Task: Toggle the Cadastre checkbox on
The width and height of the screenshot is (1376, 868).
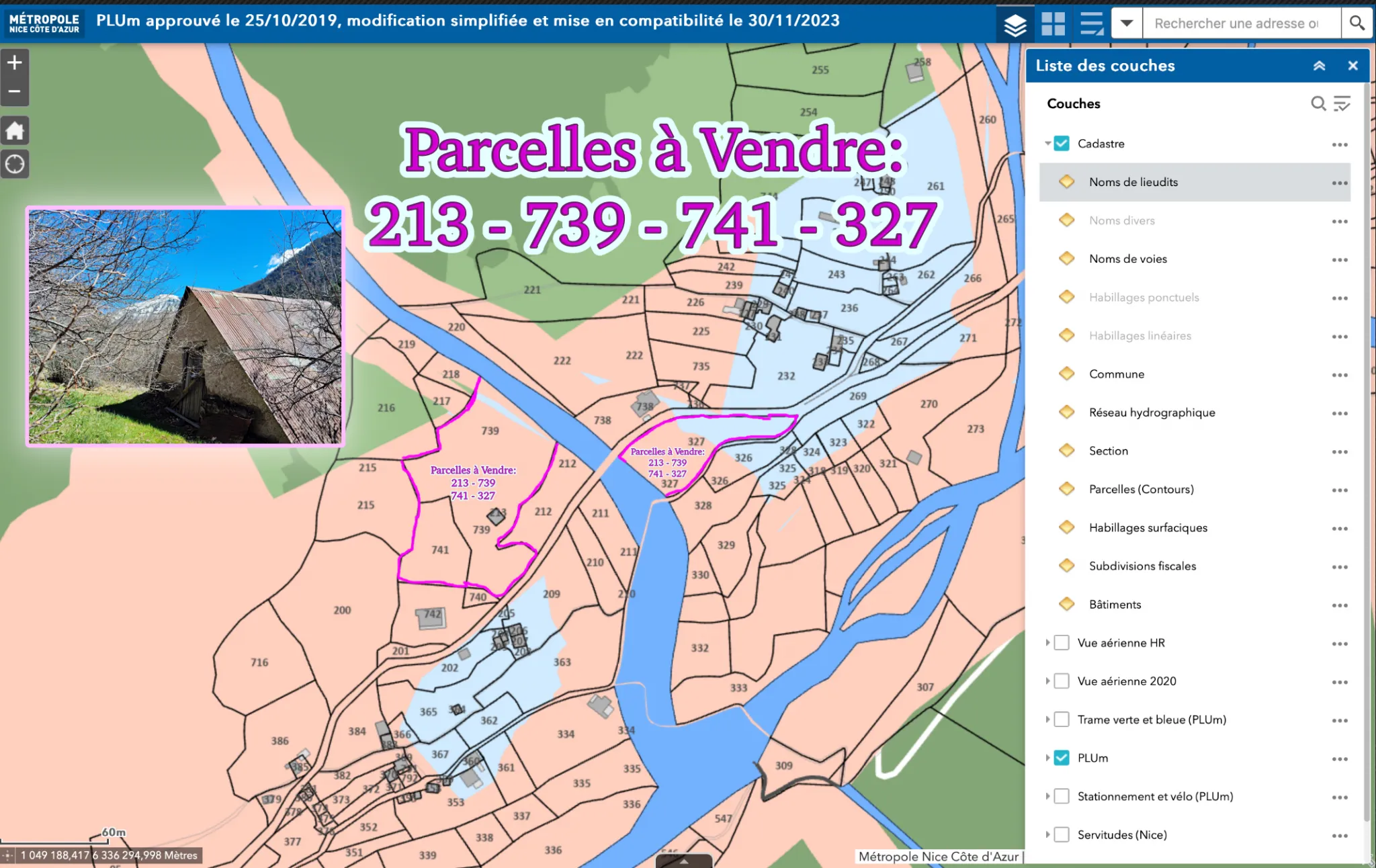Action: [x=1062, y=143]
